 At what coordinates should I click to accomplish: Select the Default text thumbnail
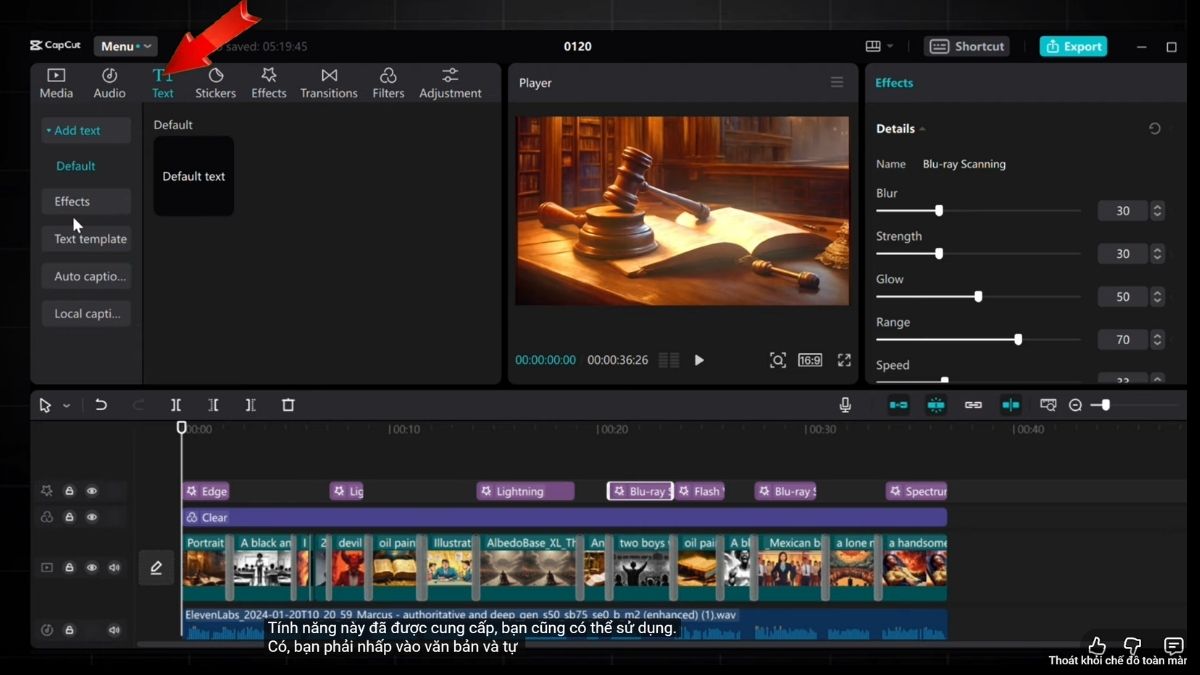click(193, 176)
